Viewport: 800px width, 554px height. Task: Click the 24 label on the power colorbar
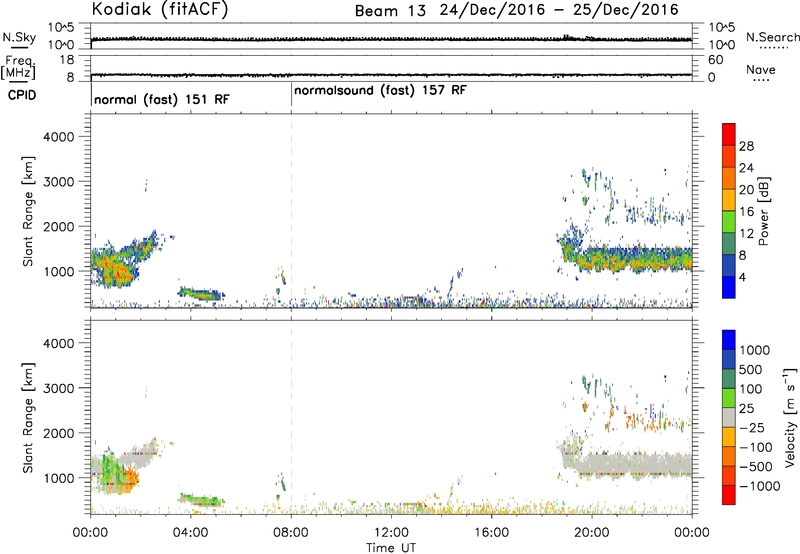click(x=746, y=168)
